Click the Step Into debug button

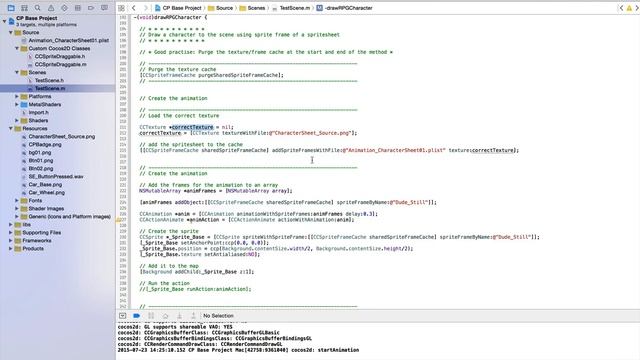(179, 316)
